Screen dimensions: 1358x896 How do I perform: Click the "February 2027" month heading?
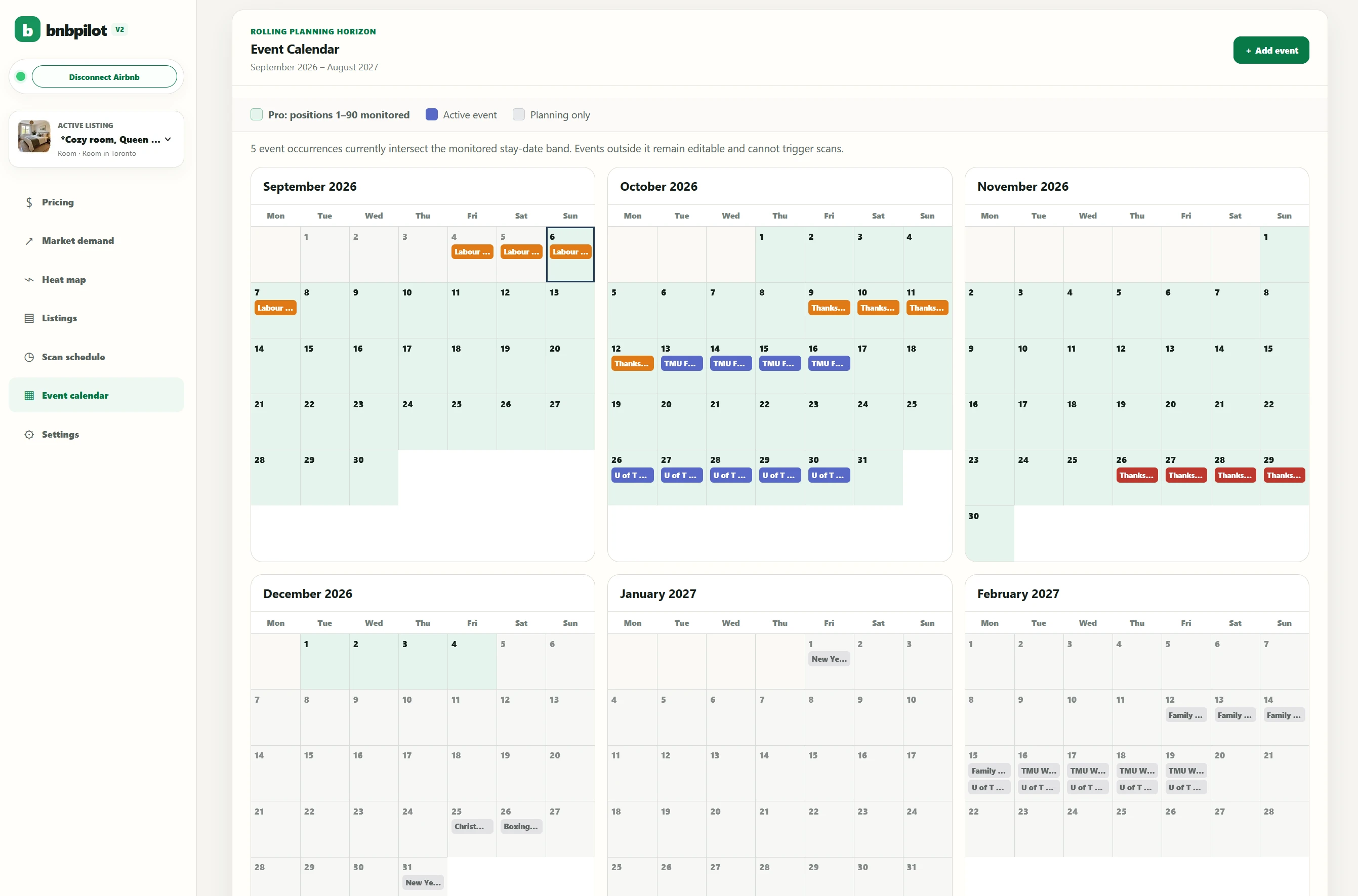[1018, 594]
